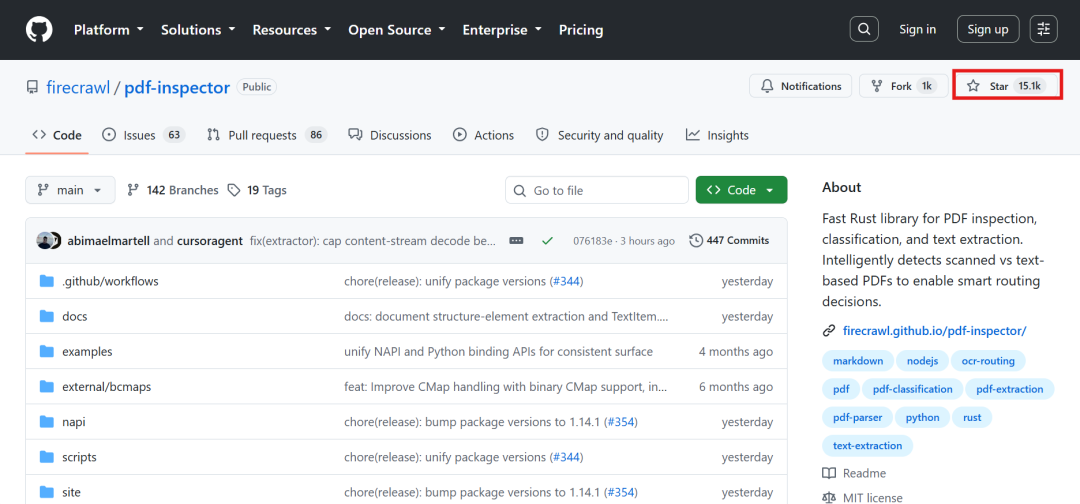The height and width of the screenshot is (504, 1080).
Task: Open pull request #354 on napi row
Action: pos(621,422)
